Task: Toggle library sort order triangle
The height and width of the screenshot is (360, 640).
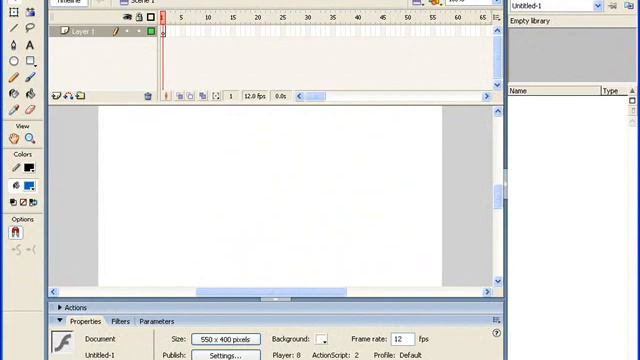Action: point(632,91)
